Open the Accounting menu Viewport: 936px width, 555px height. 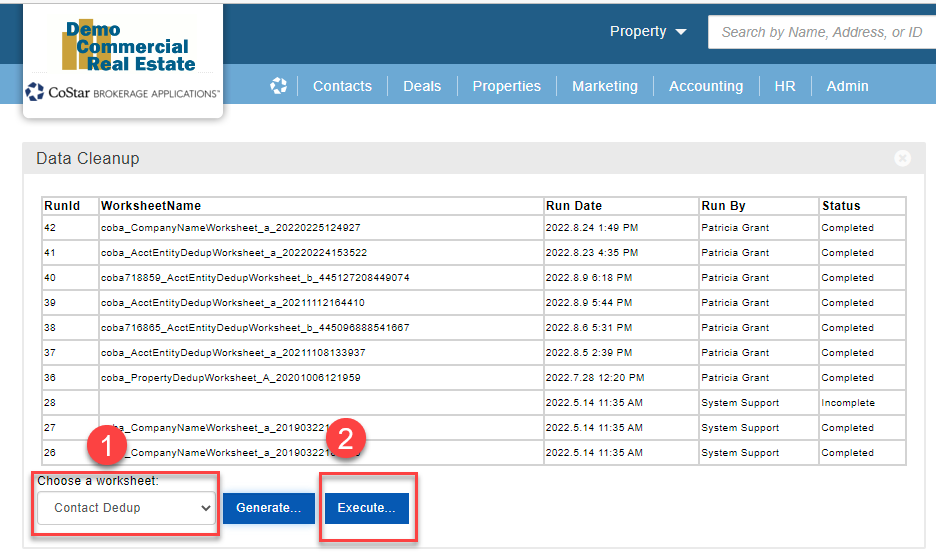click(705, 86)
